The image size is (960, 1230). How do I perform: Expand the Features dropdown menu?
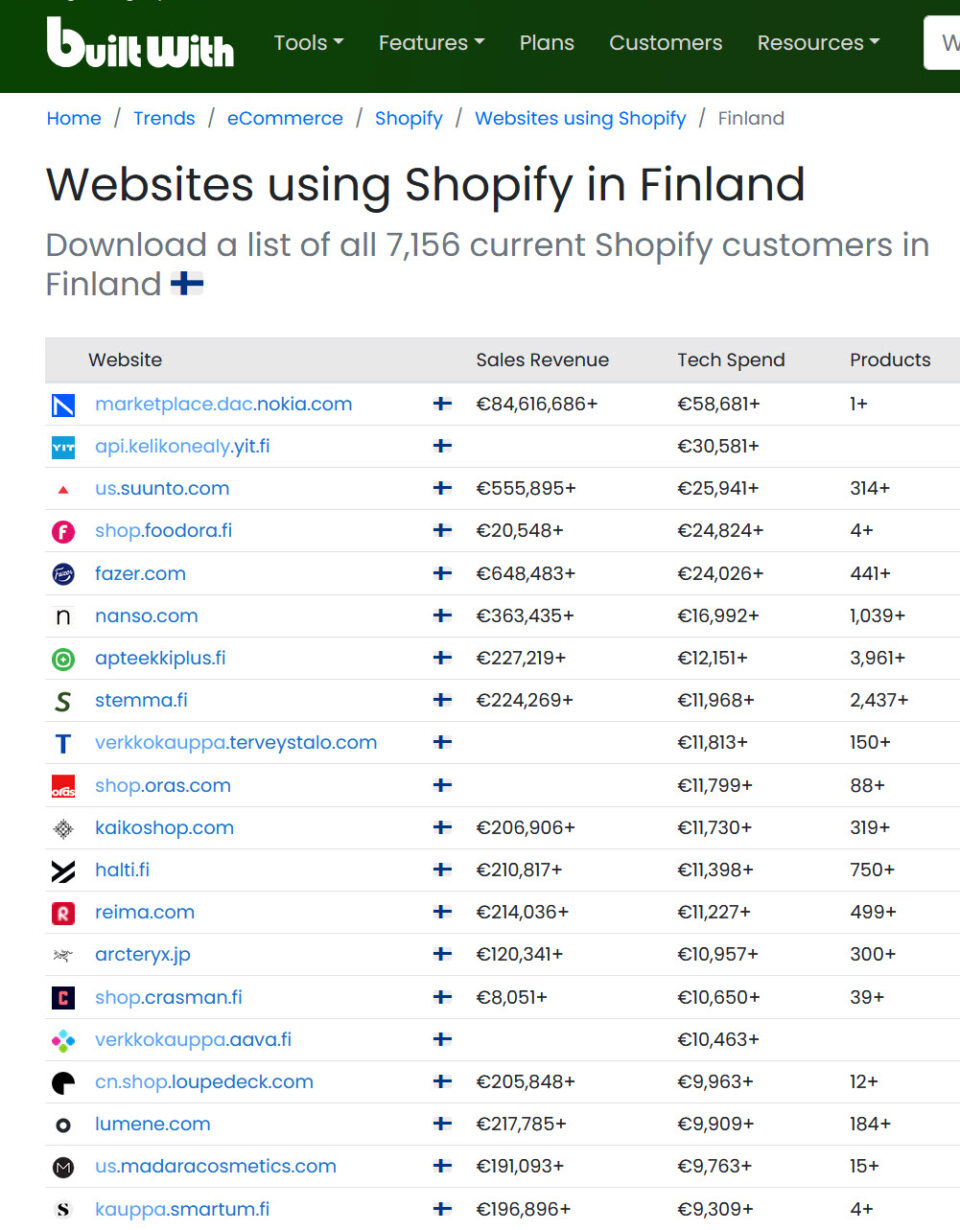pos(432,43)
